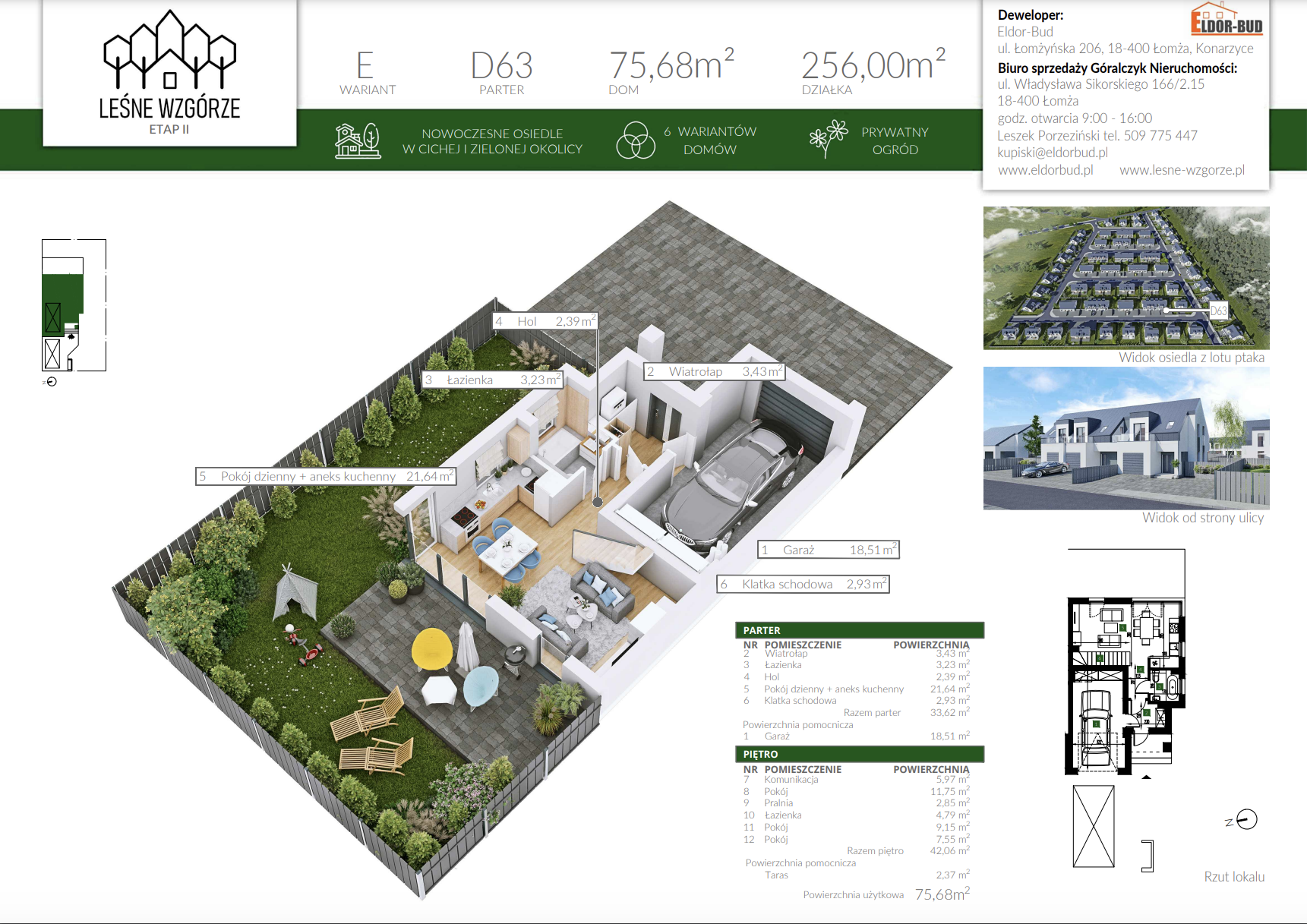1307x924 pixels.
Task: Click the compass icon beside floor plan
Action: click(x=1245, y=820)
